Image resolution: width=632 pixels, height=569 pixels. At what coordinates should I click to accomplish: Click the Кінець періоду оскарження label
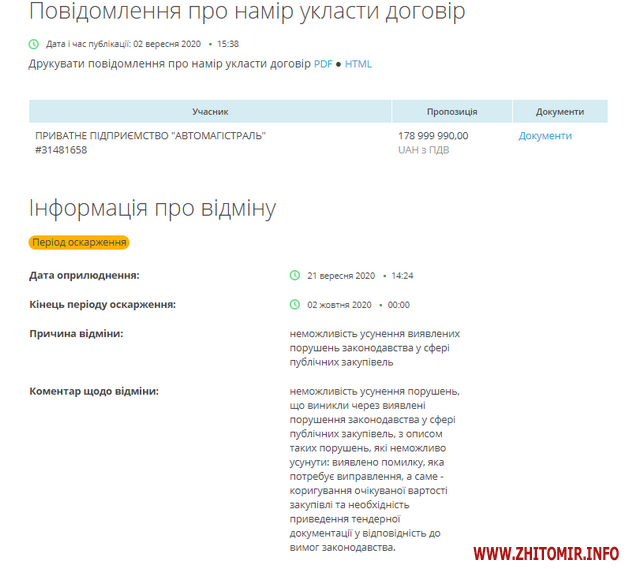(103, 304)
